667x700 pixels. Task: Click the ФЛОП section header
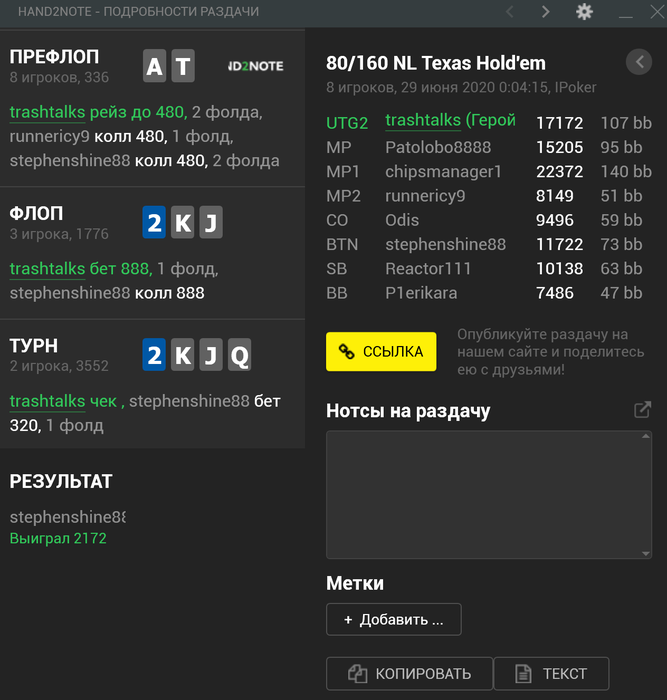[36, 213]
